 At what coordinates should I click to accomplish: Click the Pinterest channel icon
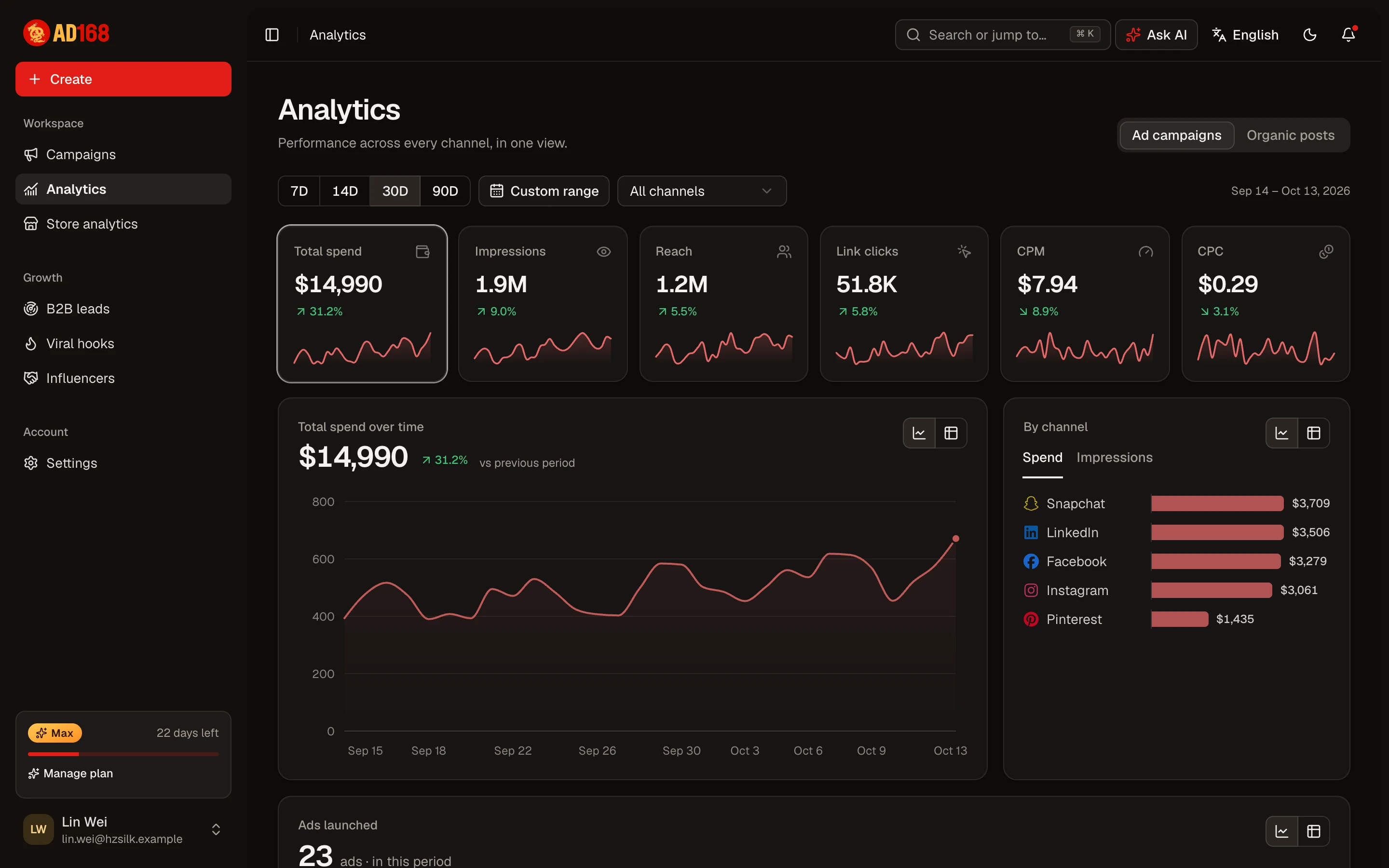(1031, 620)
